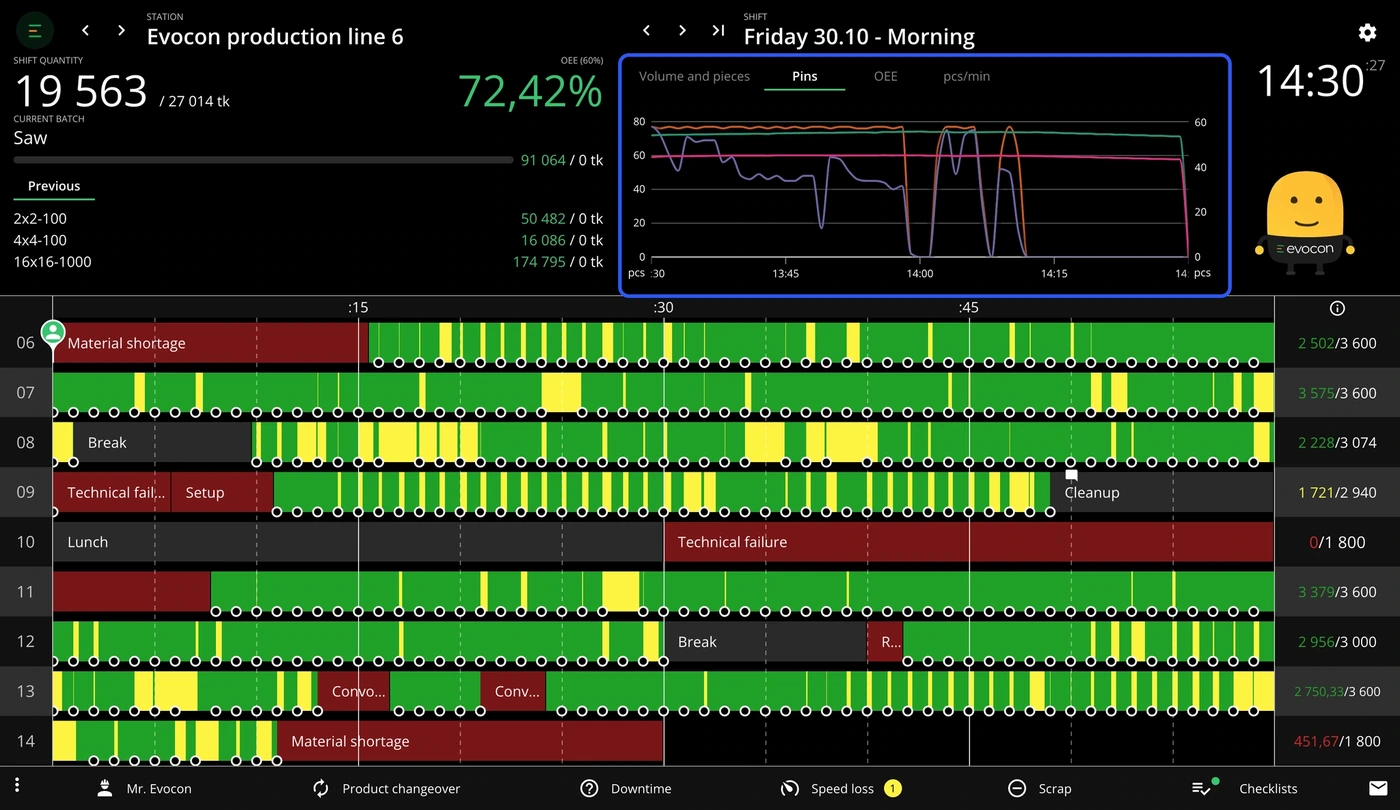Screen dimensions: 1400x810
Task: Click the Cleanup block in hour 09
Action: coord(1162,492)
